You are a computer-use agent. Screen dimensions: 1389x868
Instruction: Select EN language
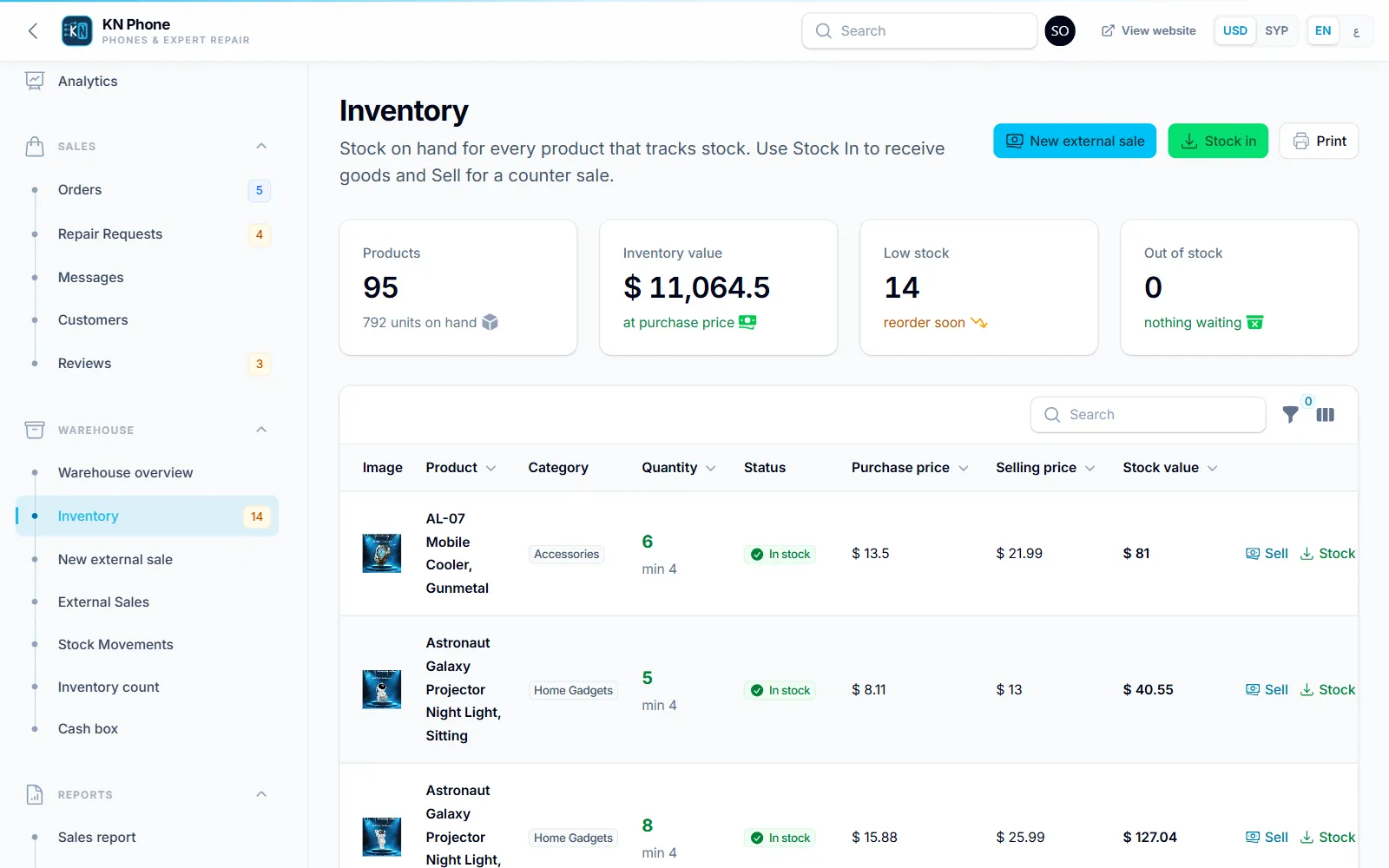click(1322, 31)
